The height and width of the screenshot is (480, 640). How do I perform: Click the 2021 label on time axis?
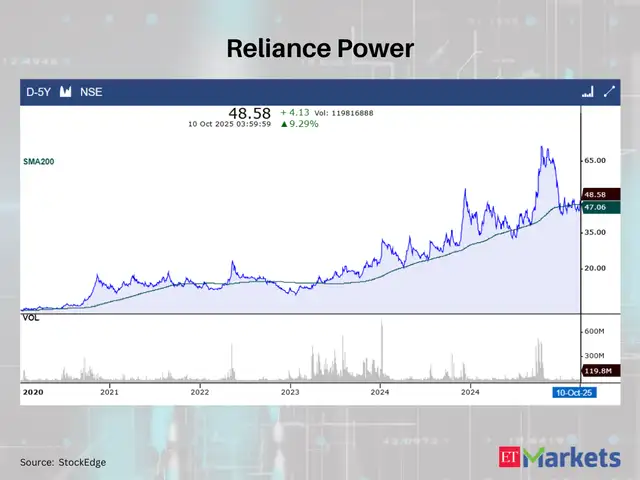(x=109, y=393)
